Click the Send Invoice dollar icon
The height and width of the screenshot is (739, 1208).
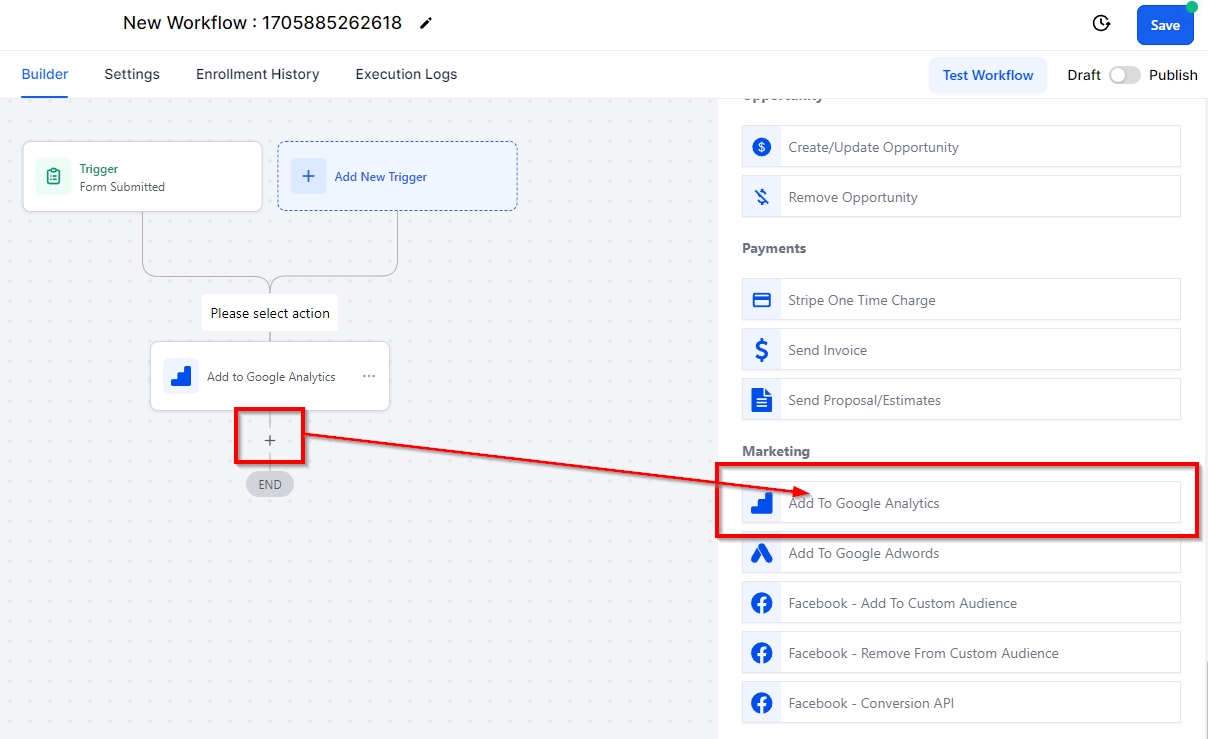[761, 350]
